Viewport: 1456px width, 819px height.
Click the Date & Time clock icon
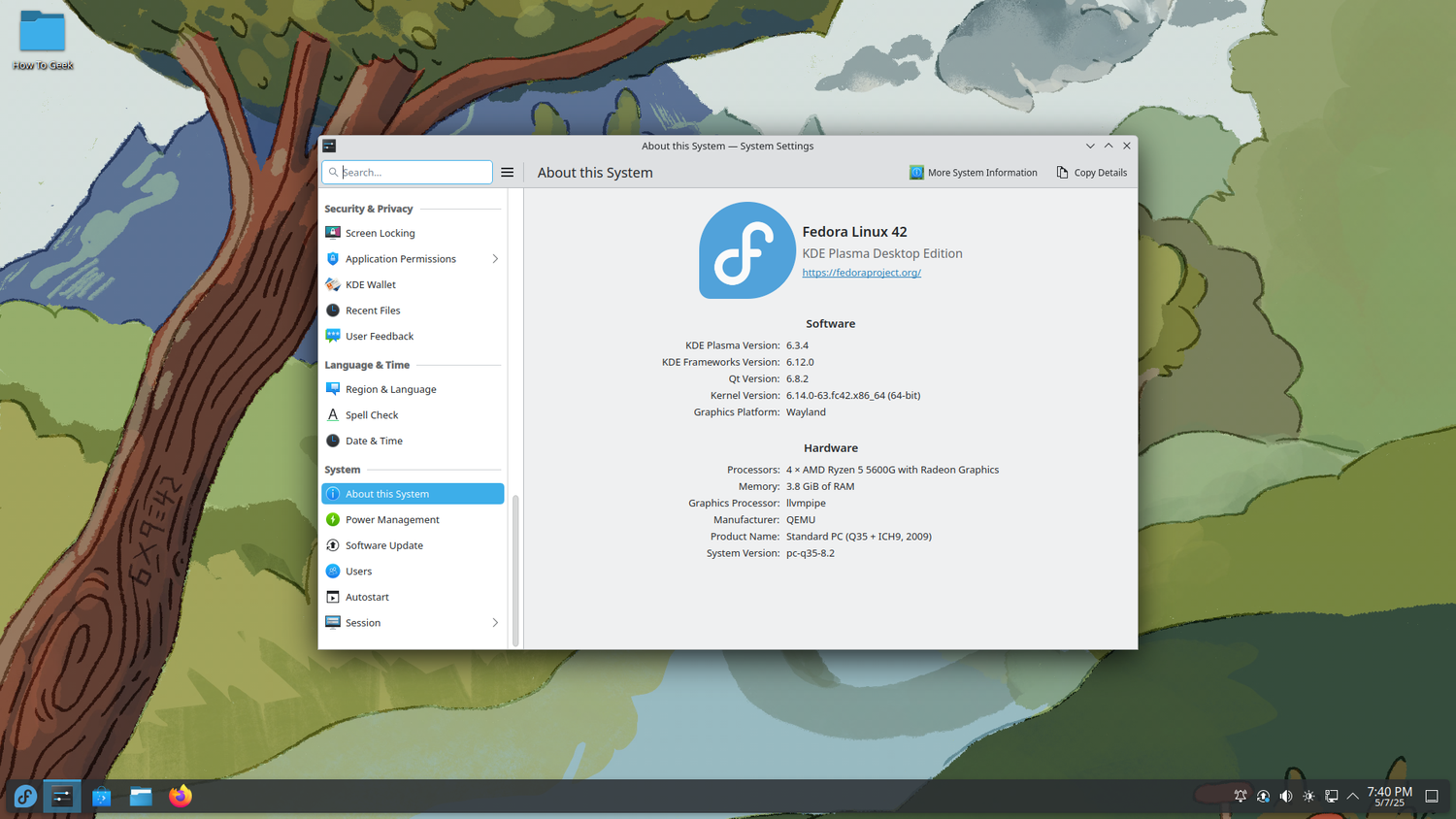tap(333, 441)
